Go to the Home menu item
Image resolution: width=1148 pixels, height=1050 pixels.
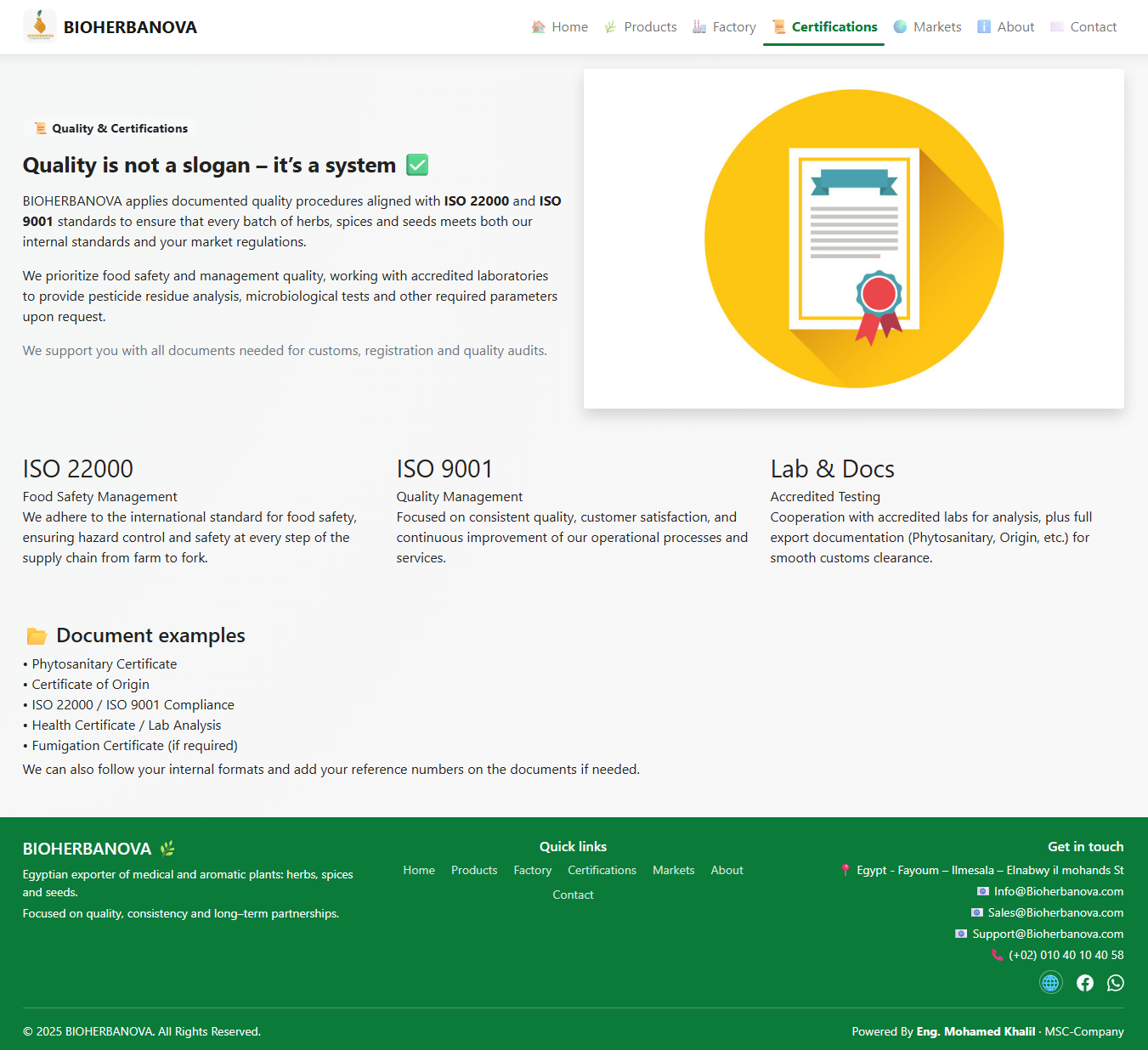tap(560, 27)
